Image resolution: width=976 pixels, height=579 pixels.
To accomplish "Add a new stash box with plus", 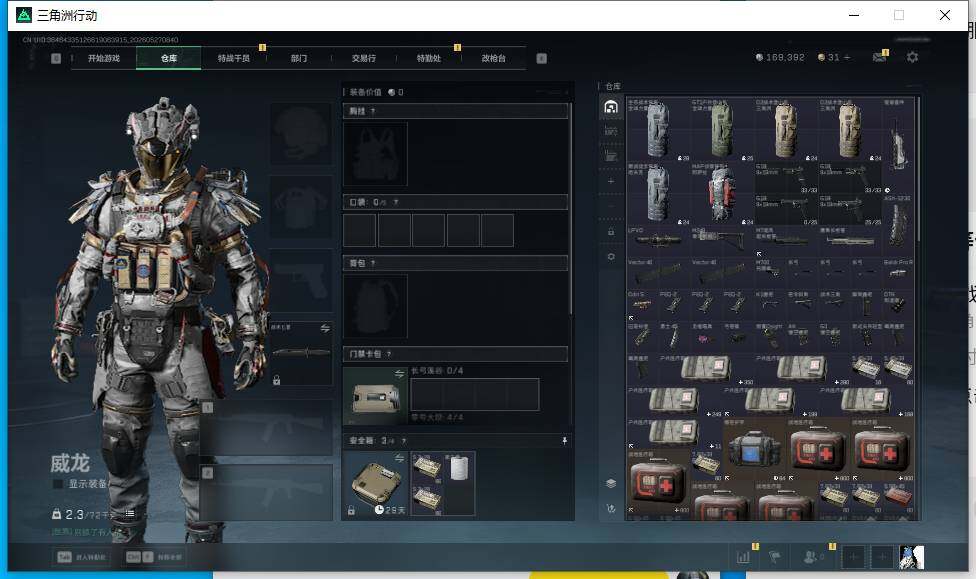I will (x=611, y=181).
